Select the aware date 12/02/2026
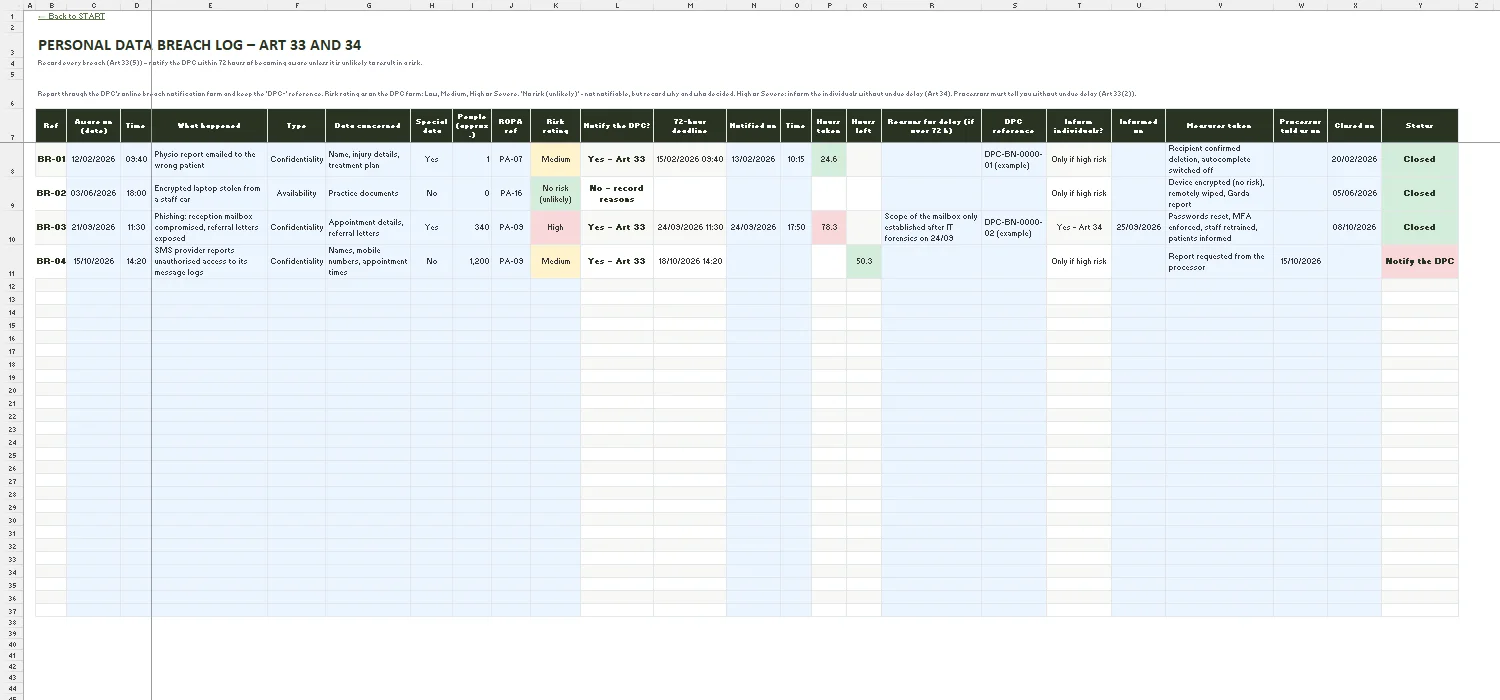1500x700 pixels. tap(95, 159)
